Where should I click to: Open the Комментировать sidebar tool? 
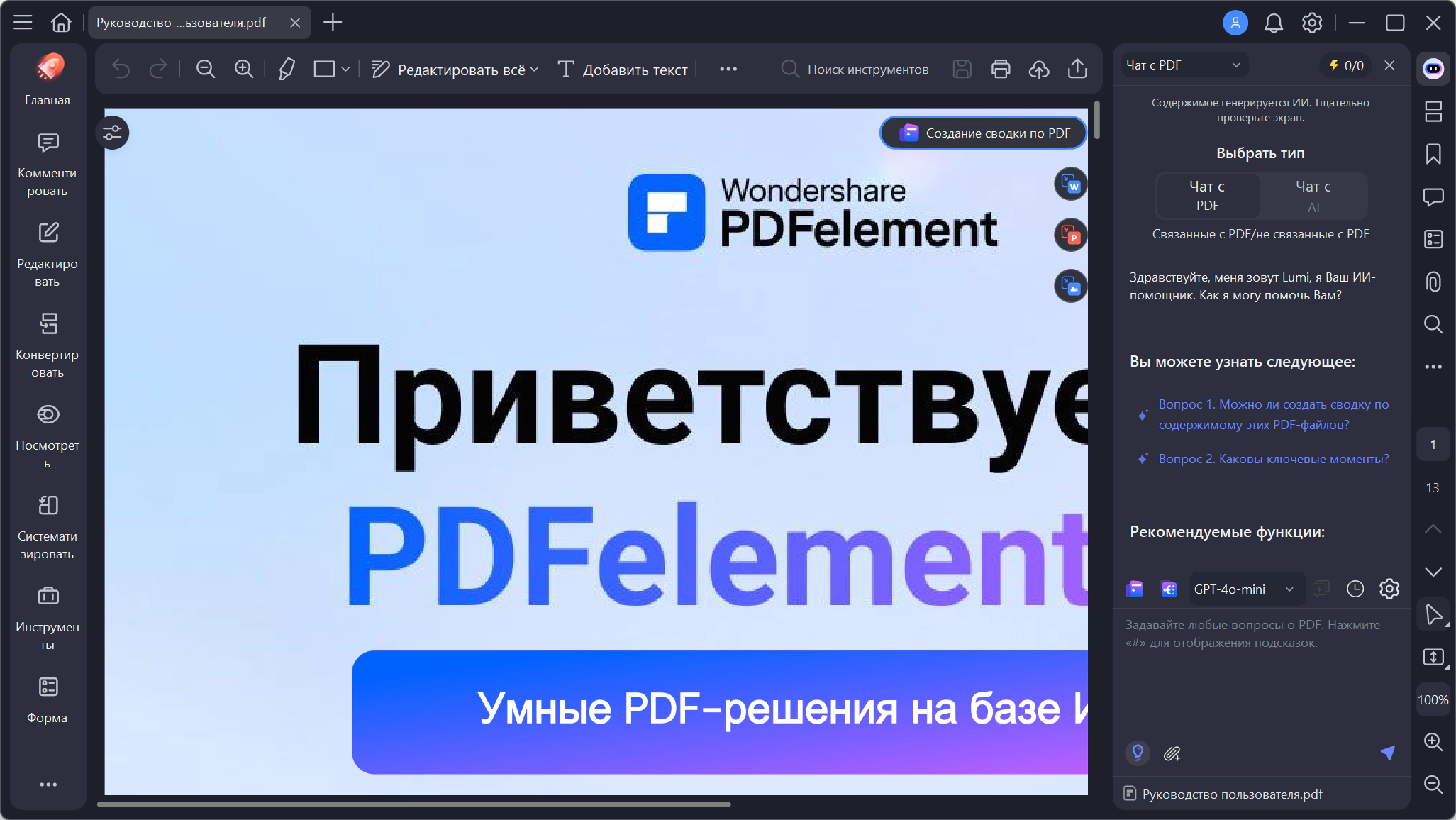[48, 164]
